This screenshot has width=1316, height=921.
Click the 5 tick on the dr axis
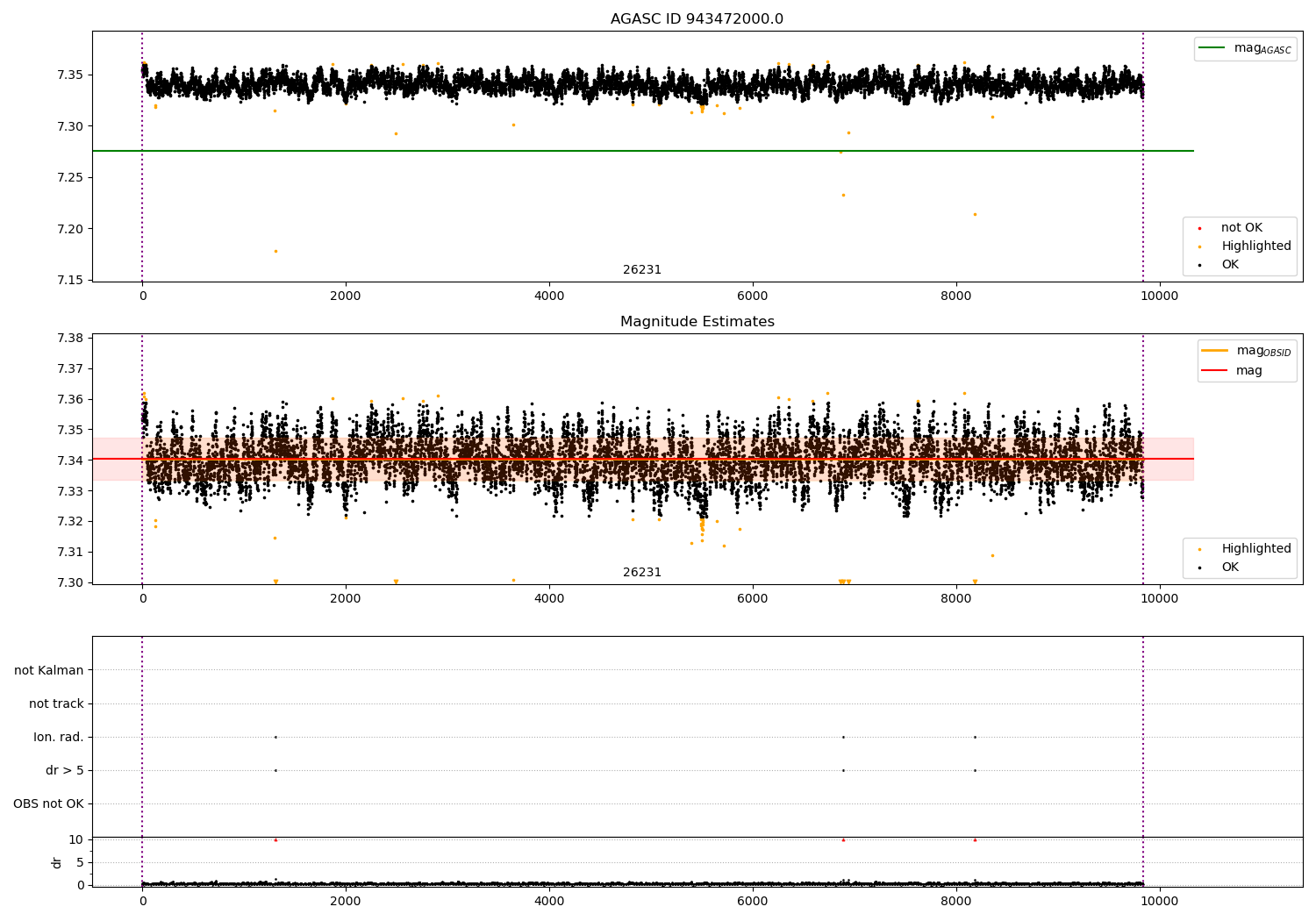point(81,862)
